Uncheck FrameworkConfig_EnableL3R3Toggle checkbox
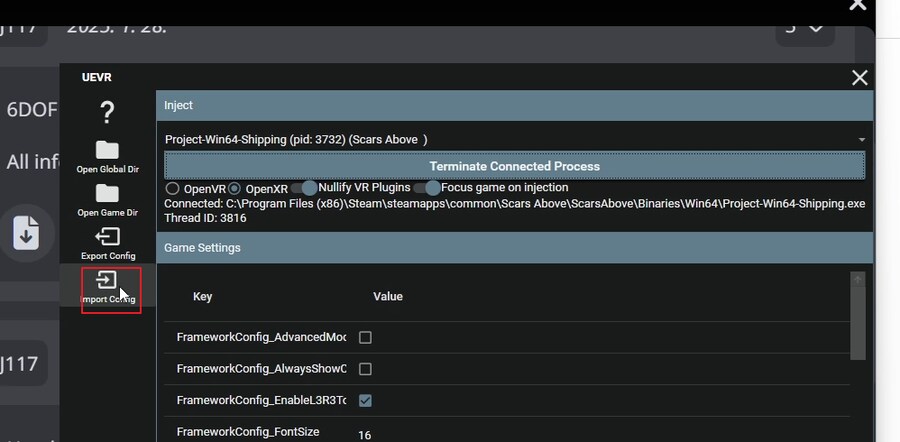Image resolution: width=900 pixels, height=442 pixels. click(x=365, y=401)
